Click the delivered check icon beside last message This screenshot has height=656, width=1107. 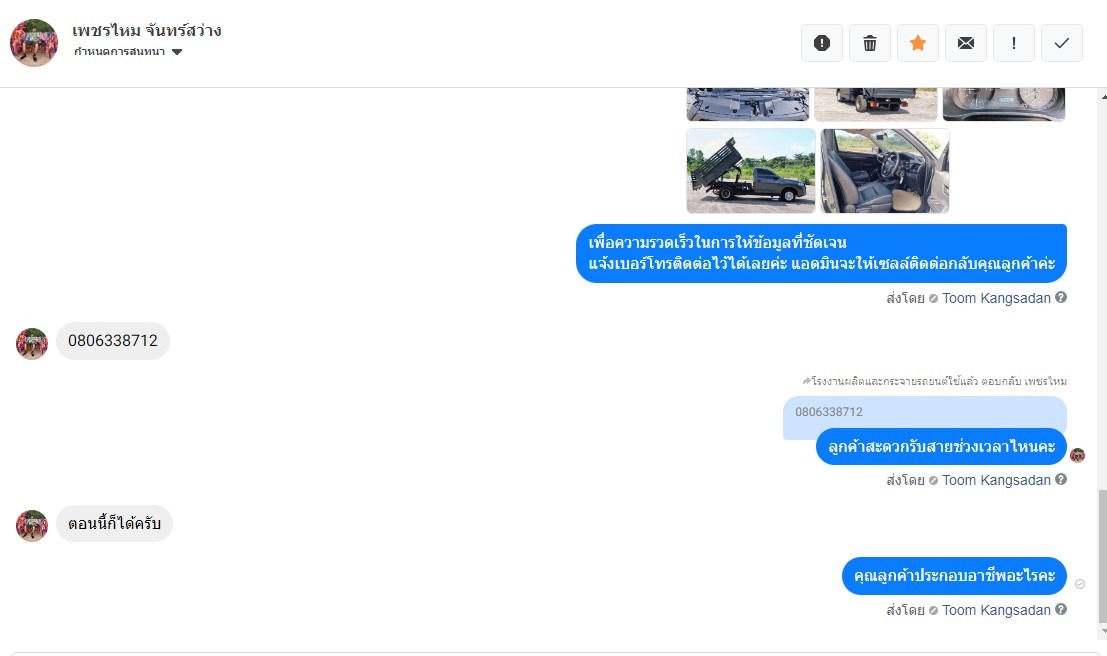pyautogui.click(x=1079, y=584)
